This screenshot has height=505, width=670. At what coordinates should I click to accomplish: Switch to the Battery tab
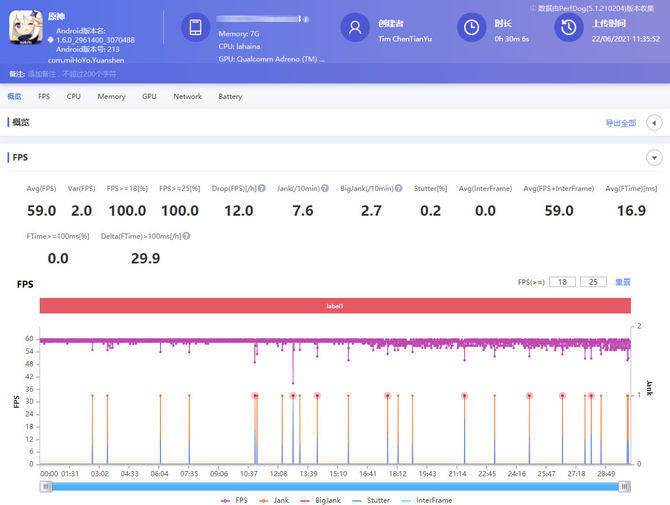coord(230,97)
